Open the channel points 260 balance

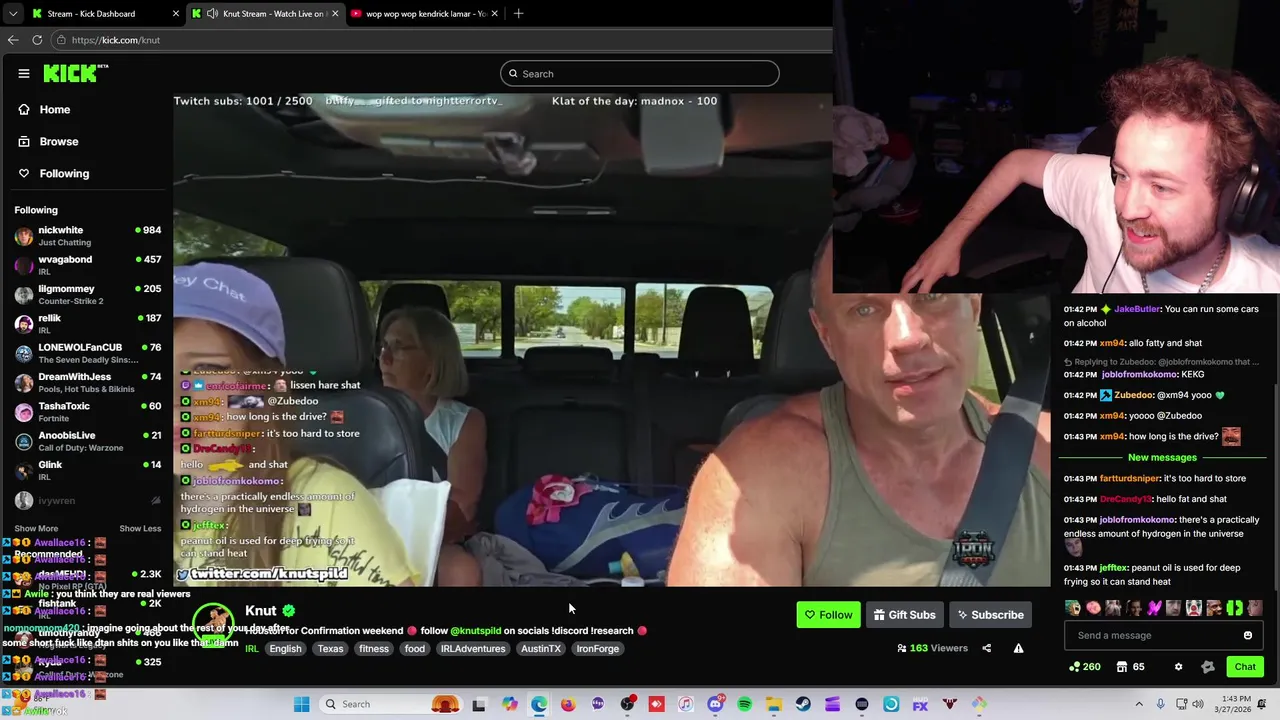click(x=1084, y=667)
